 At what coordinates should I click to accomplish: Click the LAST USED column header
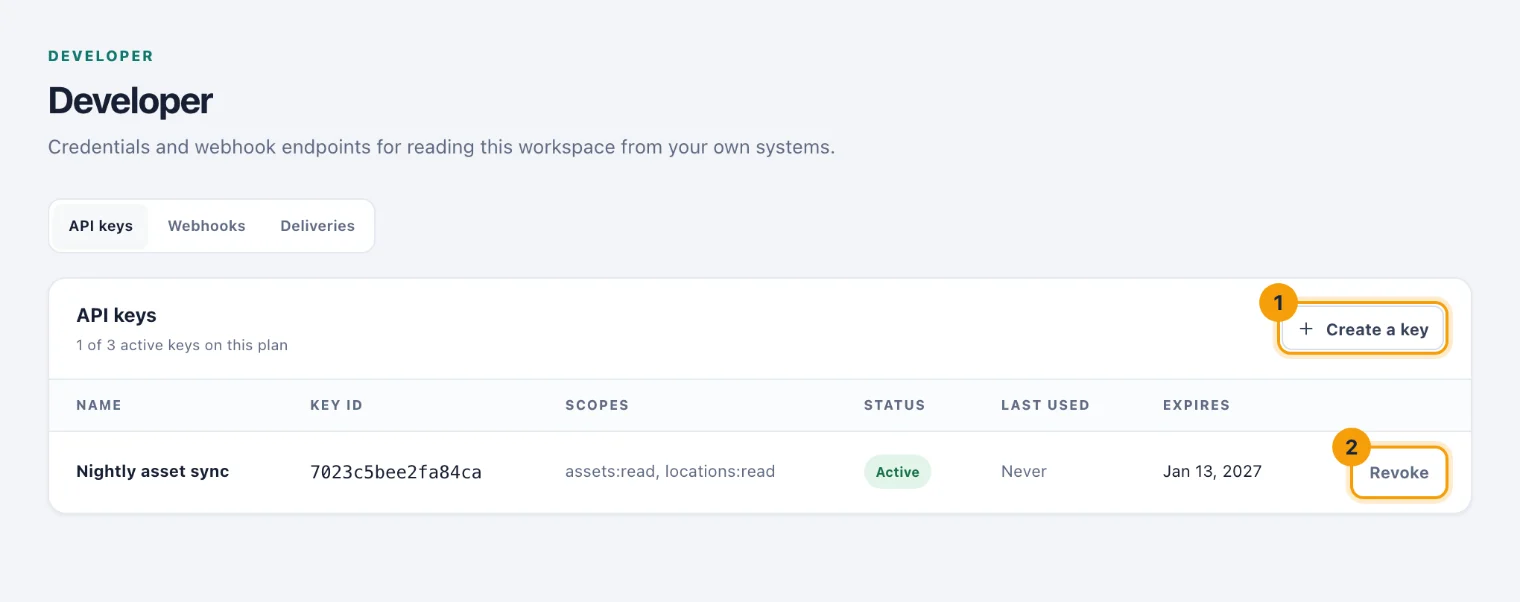(x=1045, y=405)
